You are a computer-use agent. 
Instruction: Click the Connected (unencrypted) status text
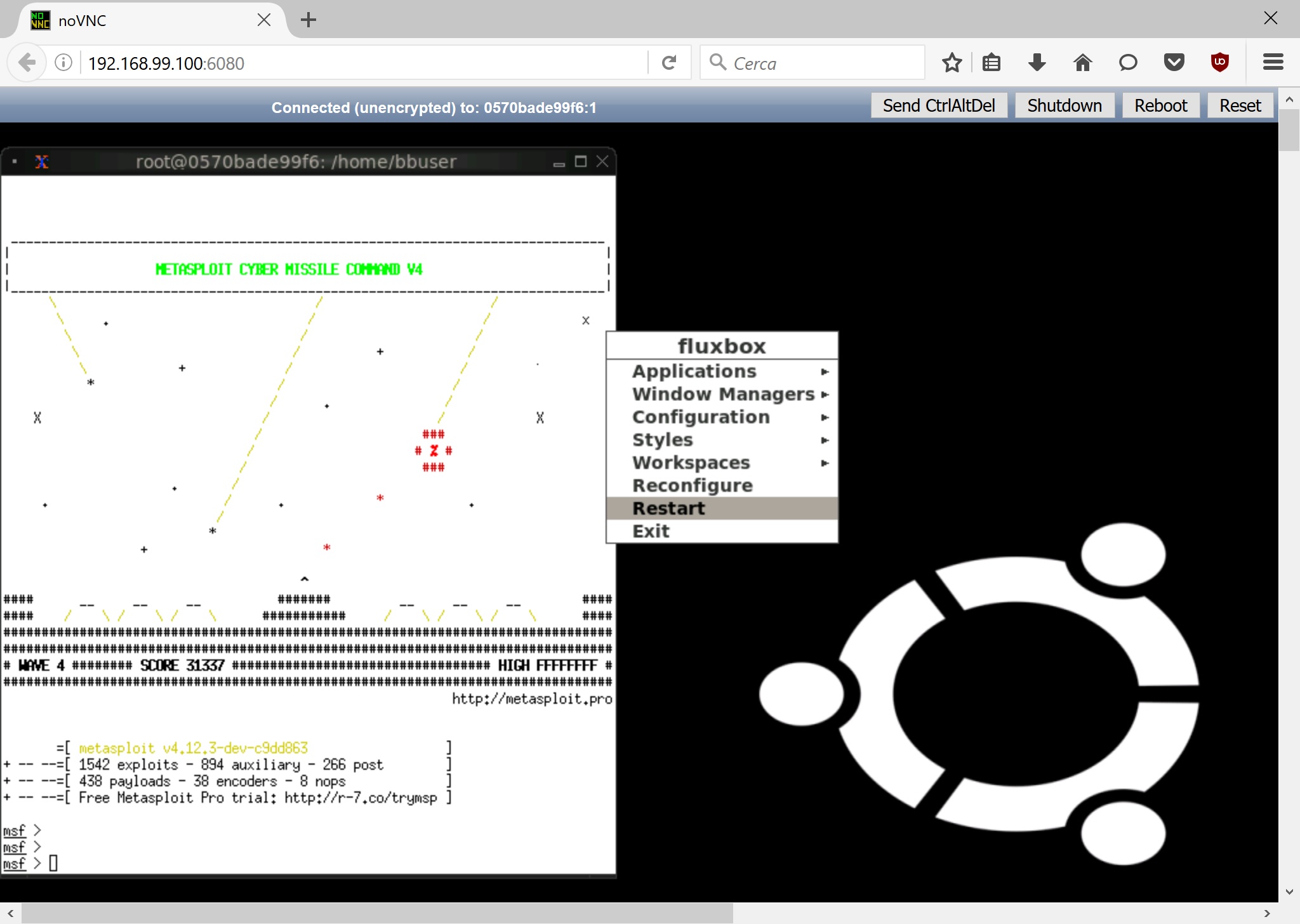point(434,108)
